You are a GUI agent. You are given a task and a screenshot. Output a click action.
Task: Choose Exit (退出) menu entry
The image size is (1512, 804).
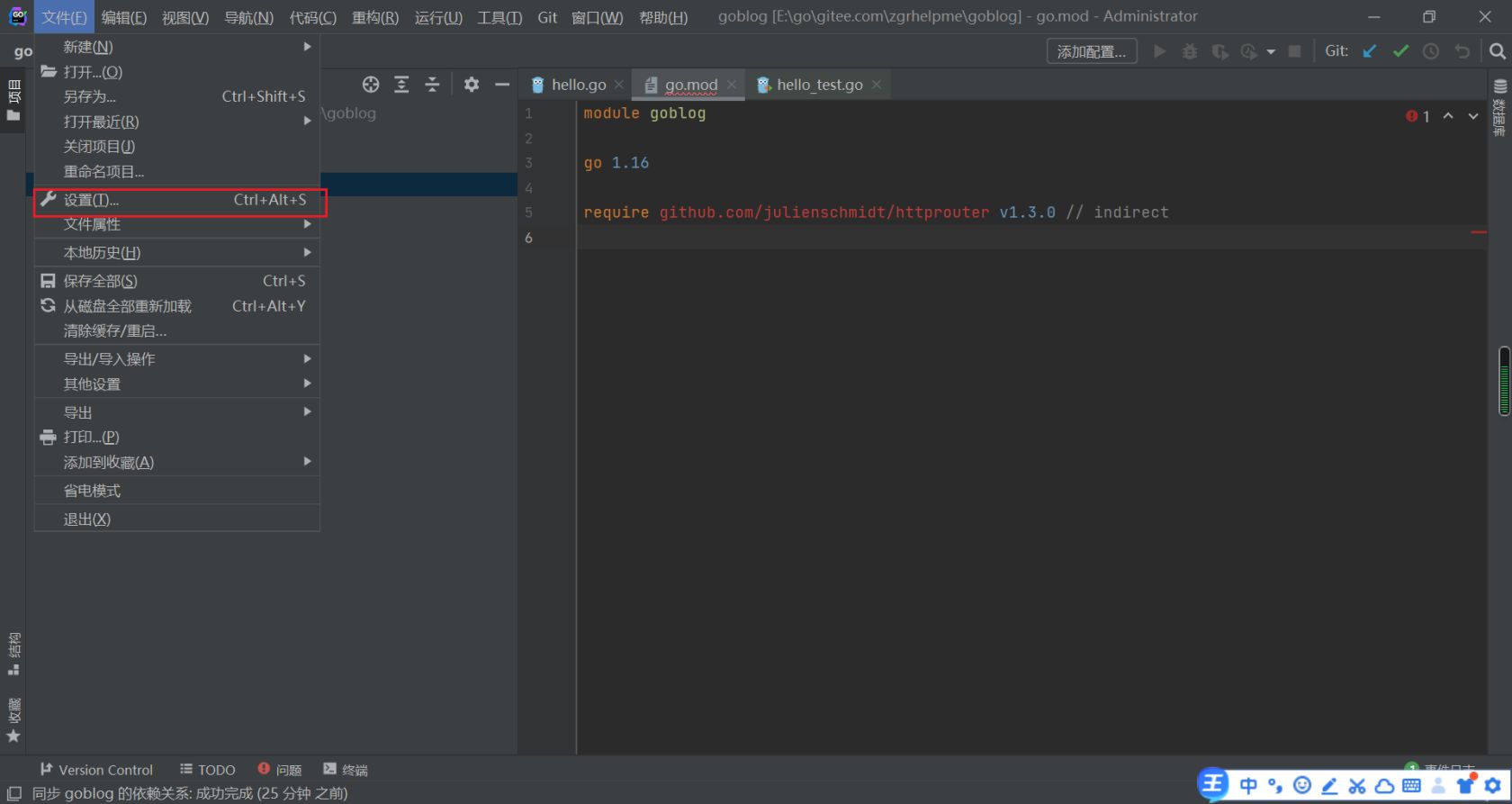177,519
